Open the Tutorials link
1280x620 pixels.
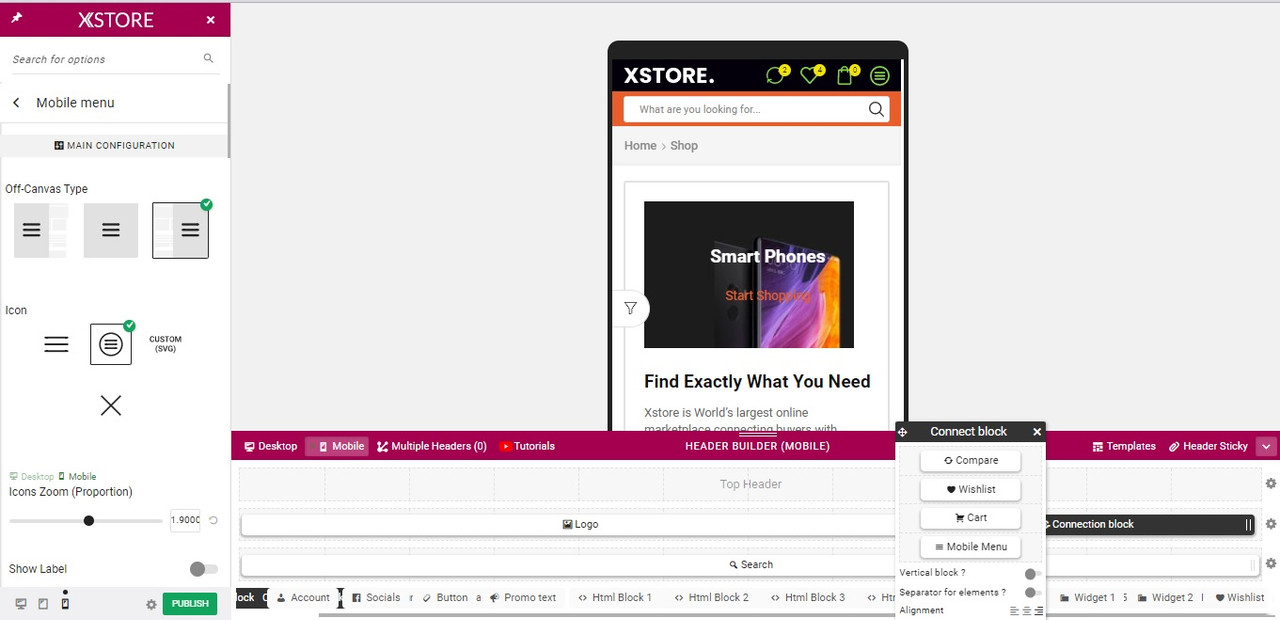pyautogui.click(x=527, y=446)
